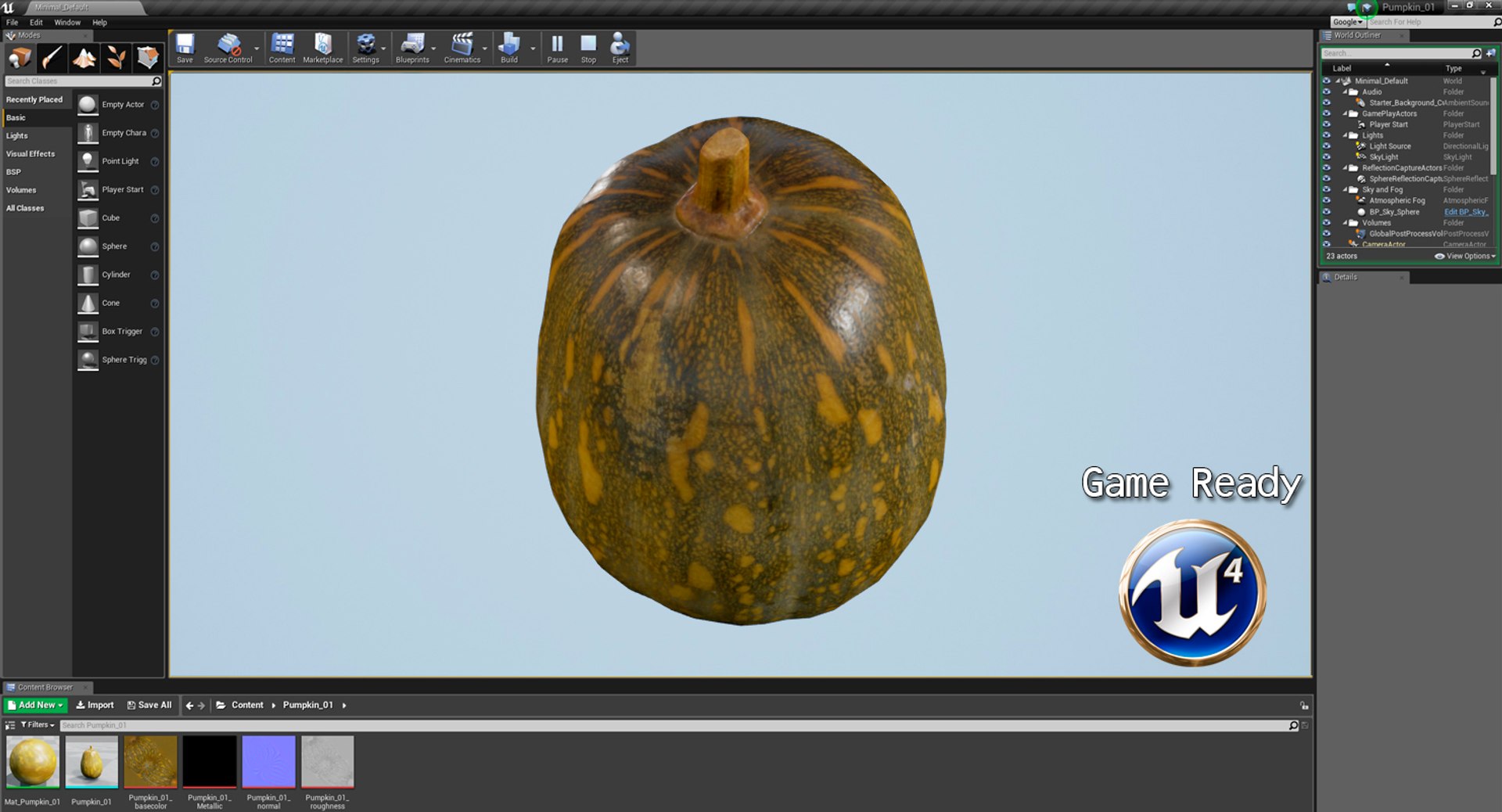Click the Edit BP_Sky link

(1466, 212)
